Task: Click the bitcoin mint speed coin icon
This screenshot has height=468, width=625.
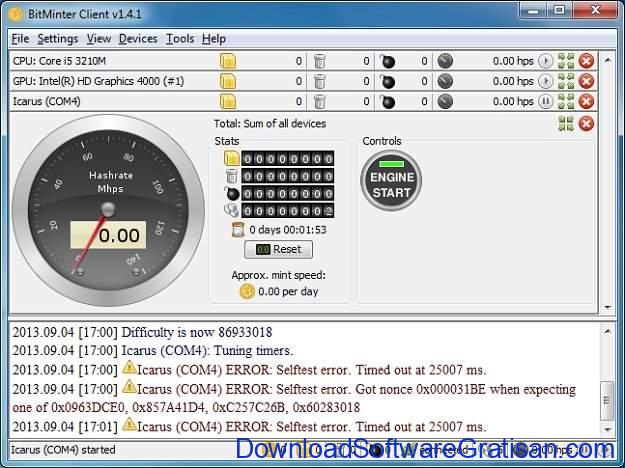Action: pyautogui.click(x=247, y=292)
